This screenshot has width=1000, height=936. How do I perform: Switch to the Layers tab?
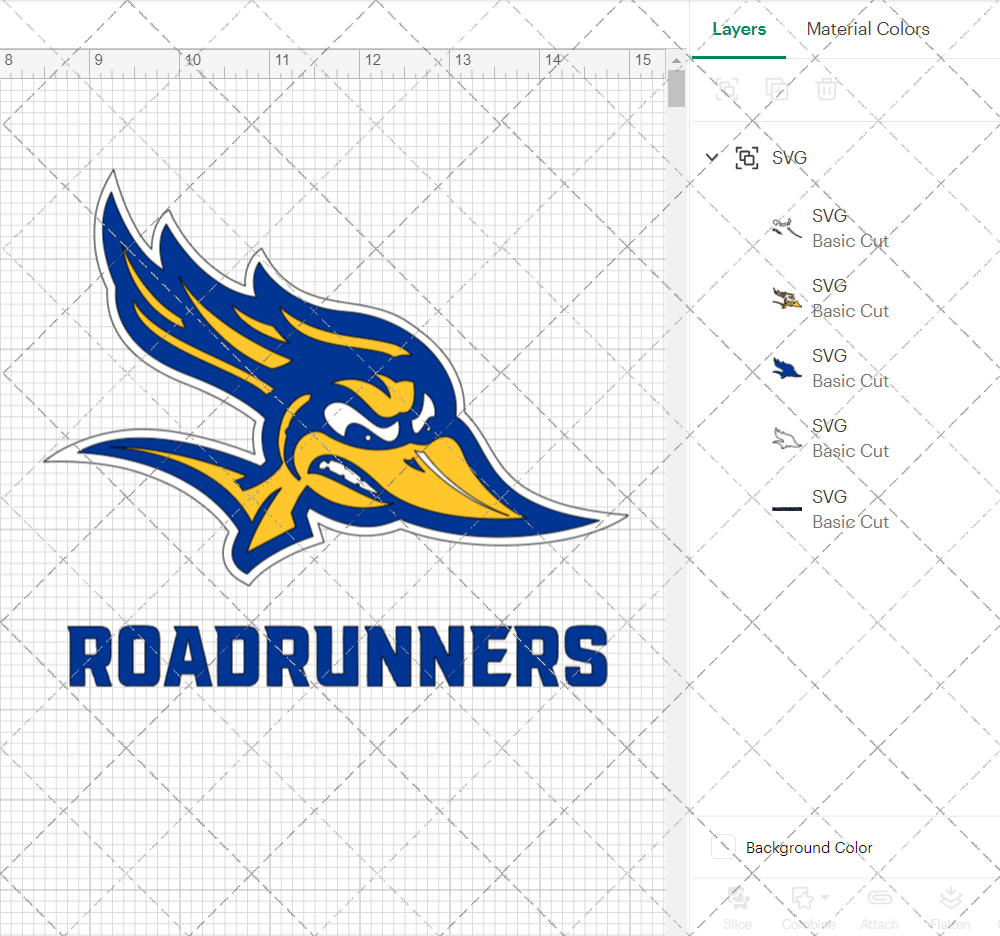[x=739, y=29]
